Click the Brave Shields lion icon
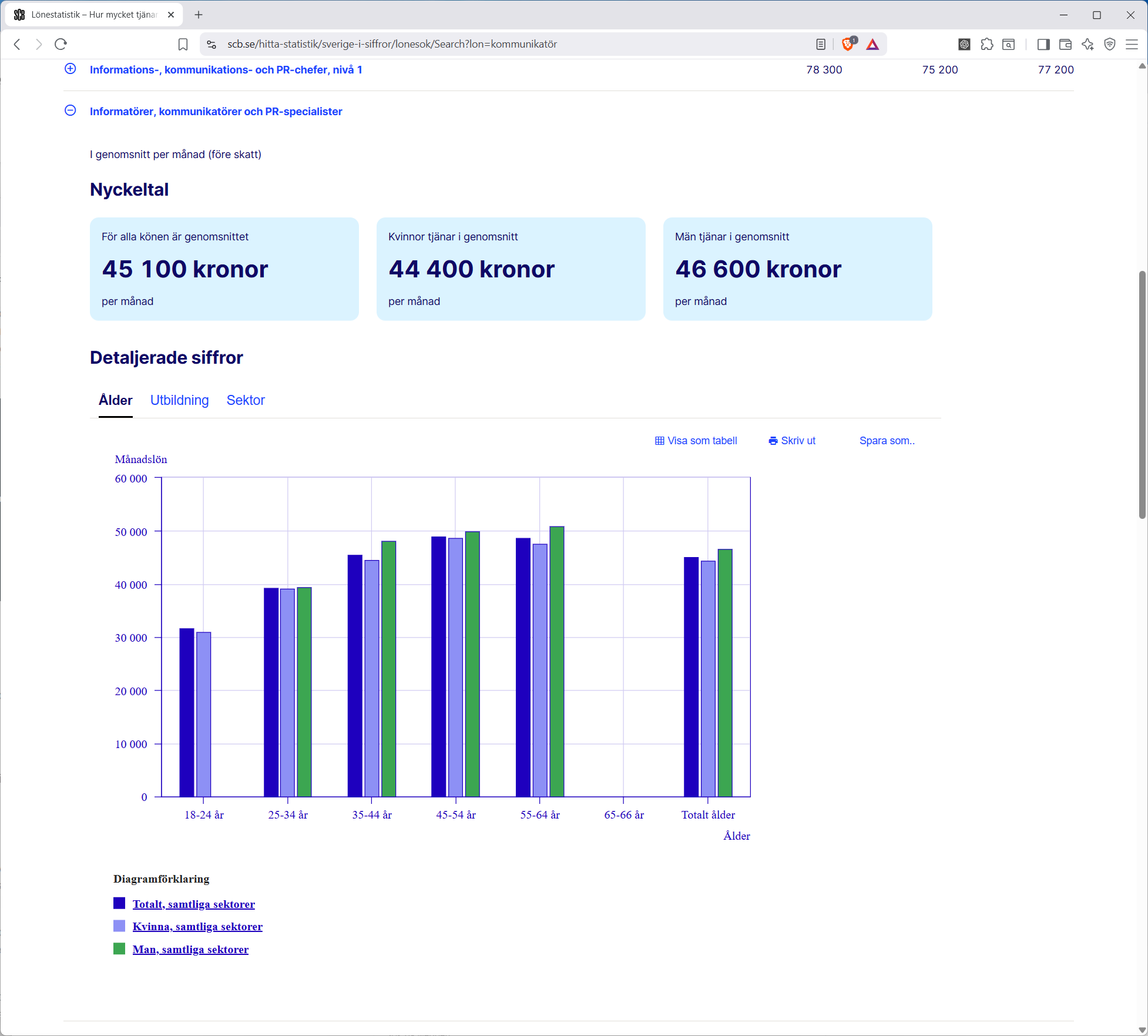This screenshot has width=1148, height=1036. point(848,44)
